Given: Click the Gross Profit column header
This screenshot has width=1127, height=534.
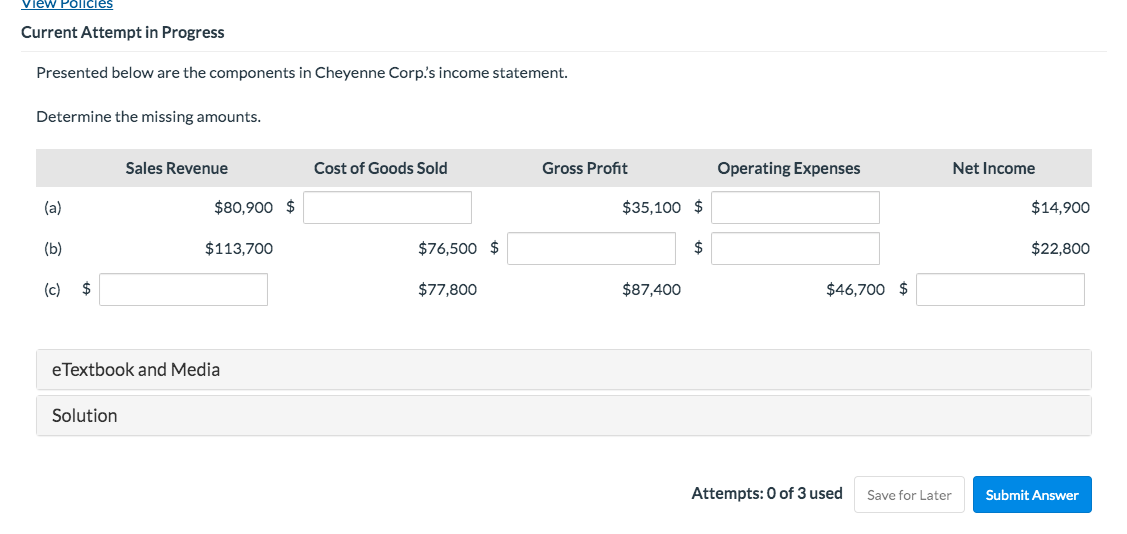Looking at the screenshot, I should (x=585, y=168).
